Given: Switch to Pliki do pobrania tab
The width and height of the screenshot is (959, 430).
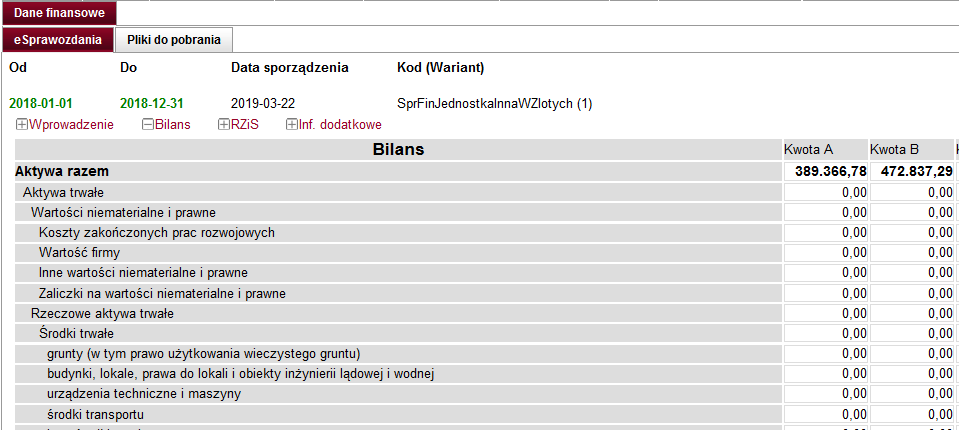Looking at the screenshot, I should (x=174, y=40).
